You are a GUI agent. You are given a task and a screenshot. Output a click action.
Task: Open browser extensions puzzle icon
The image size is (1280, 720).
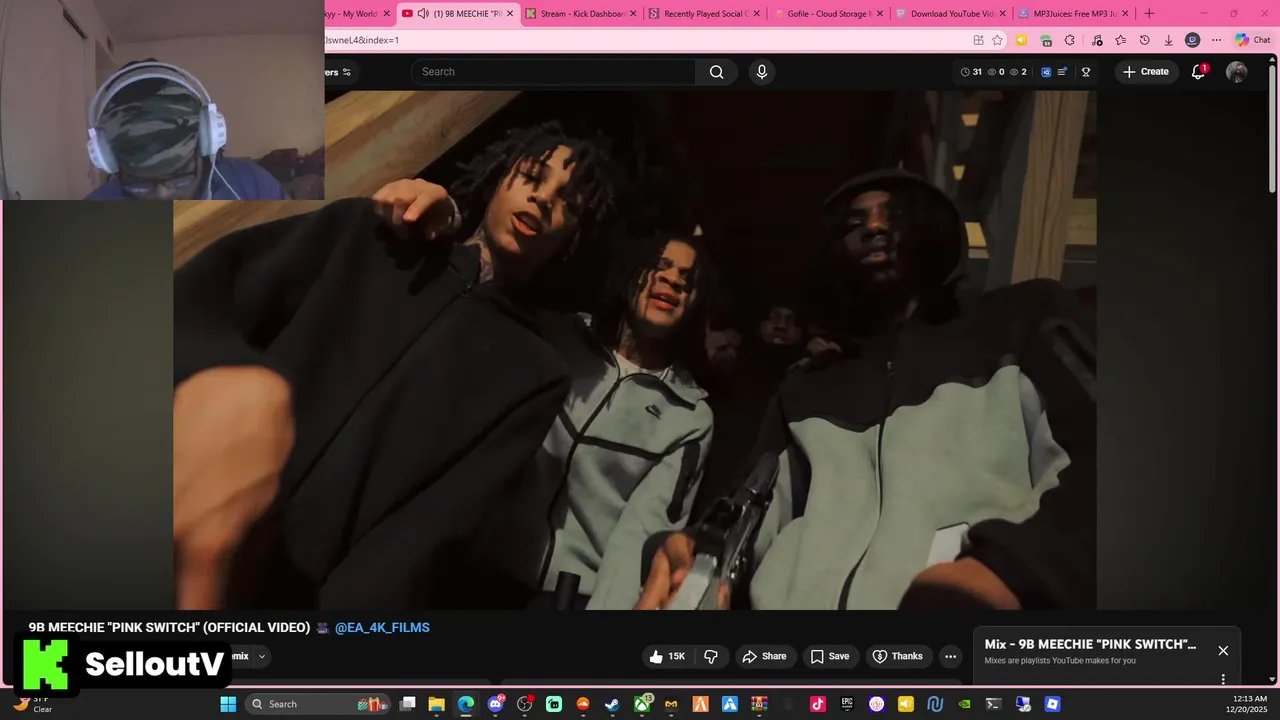pos(1069,40)
